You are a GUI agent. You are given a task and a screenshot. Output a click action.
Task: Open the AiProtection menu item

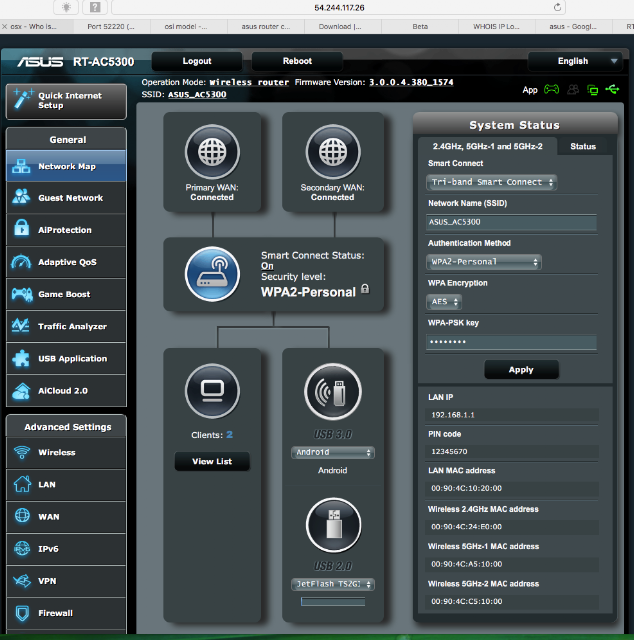pos(66,230)
